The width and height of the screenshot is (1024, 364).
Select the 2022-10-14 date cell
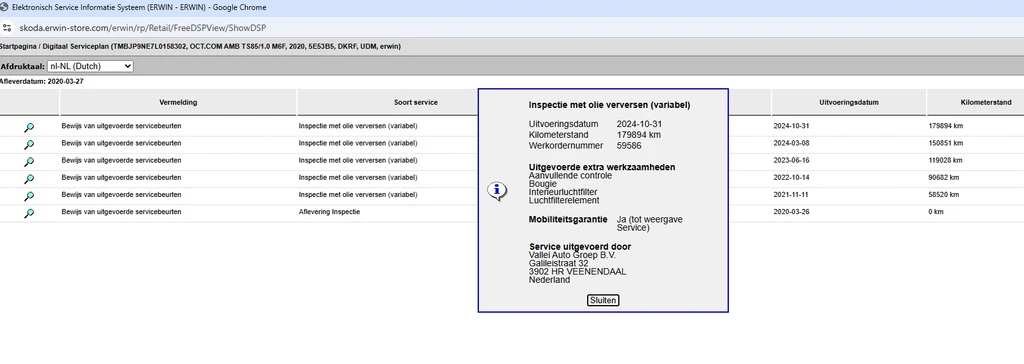[x=790, y=177]
